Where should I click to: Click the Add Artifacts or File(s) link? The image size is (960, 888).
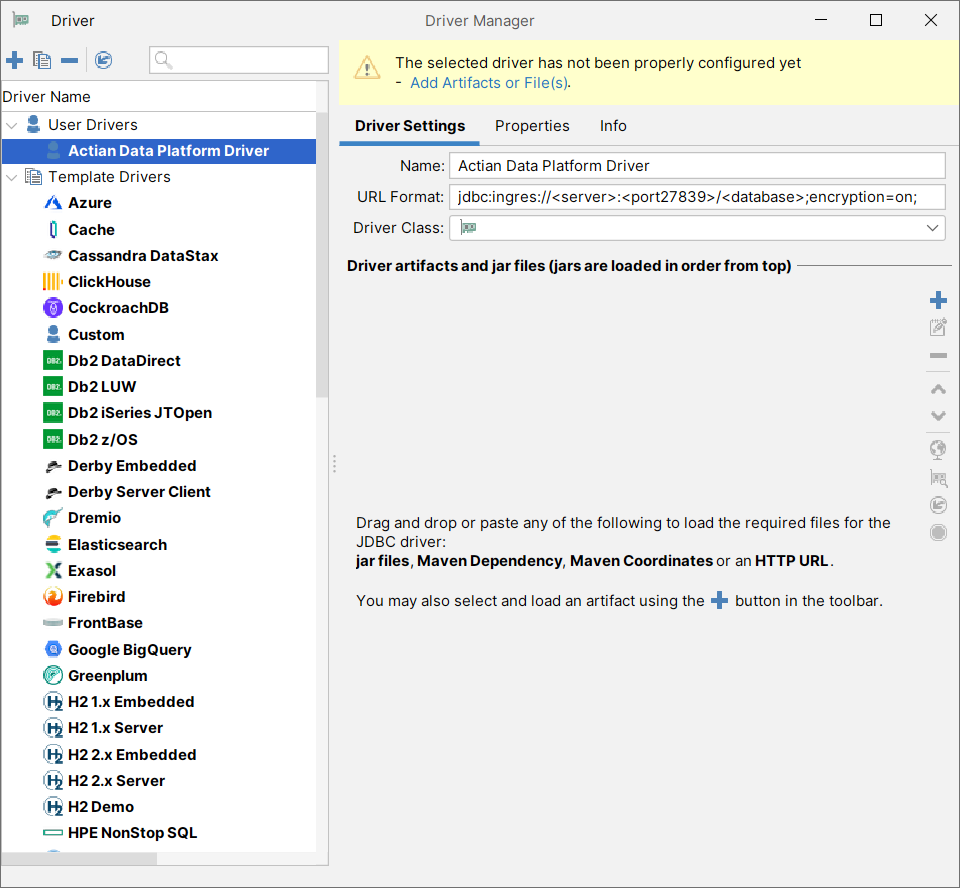[x=489, y=83]
